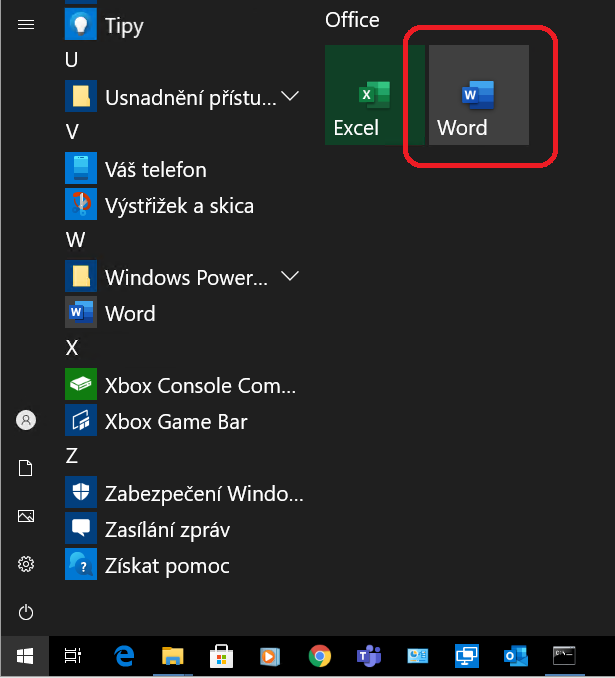Open Outlook from the taskbar
Viewport: 615px width, 678px height.
pyautogui.click(x=516, y=656)
